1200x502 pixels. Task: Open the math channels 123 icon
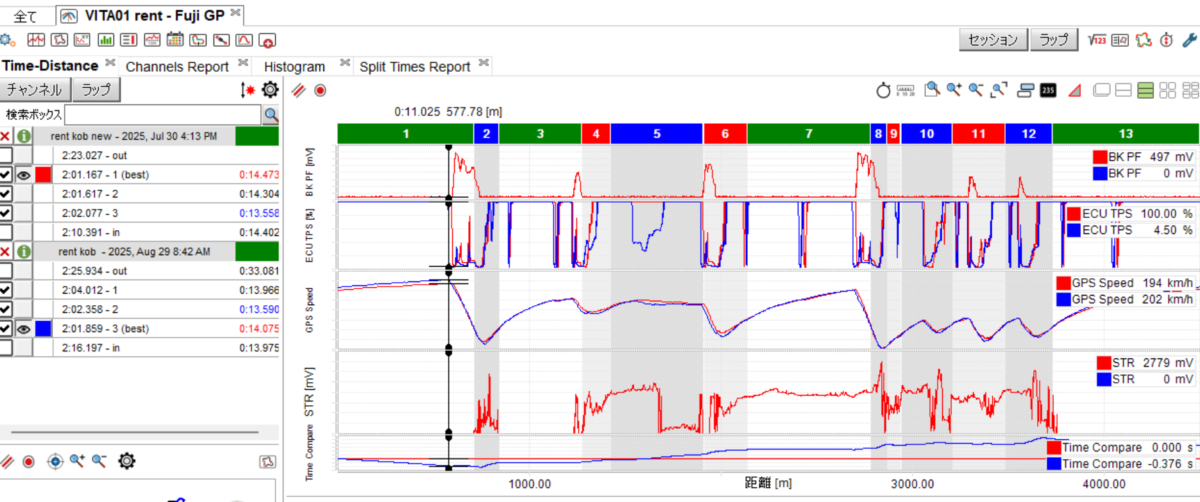pyautogui.click(x=1097, y=40)
